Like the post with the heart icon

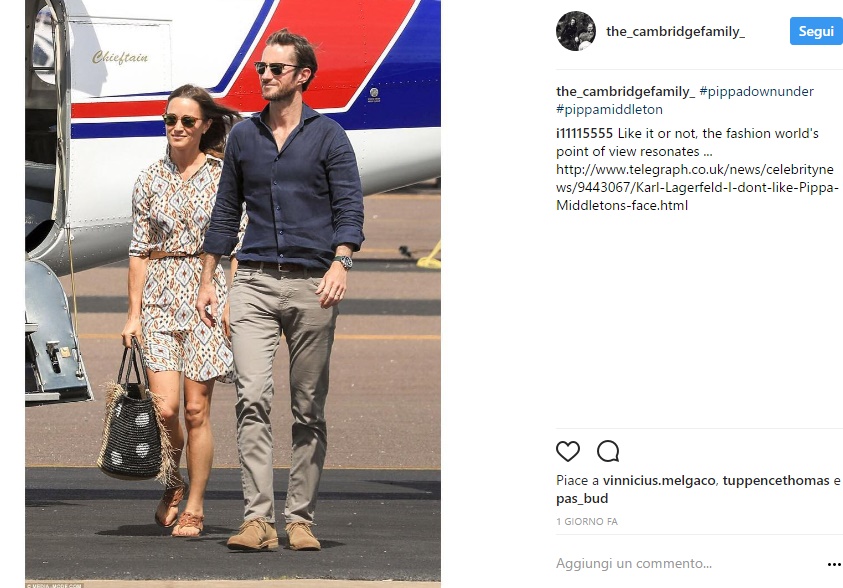coord(568,451)
